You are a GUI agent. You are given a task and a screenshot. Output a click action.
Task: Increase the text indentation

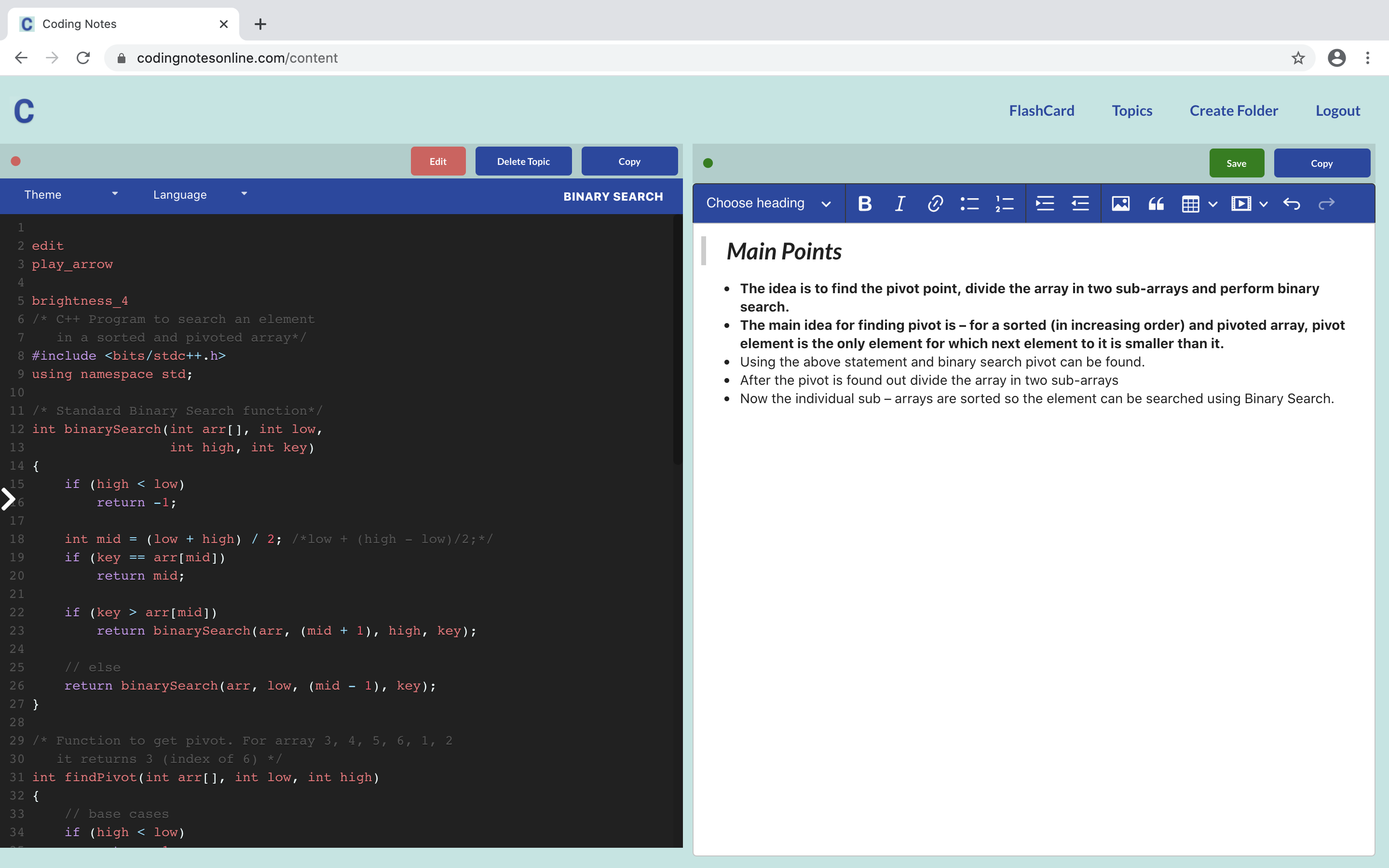pyautogui.click(x=1045, y=203)
